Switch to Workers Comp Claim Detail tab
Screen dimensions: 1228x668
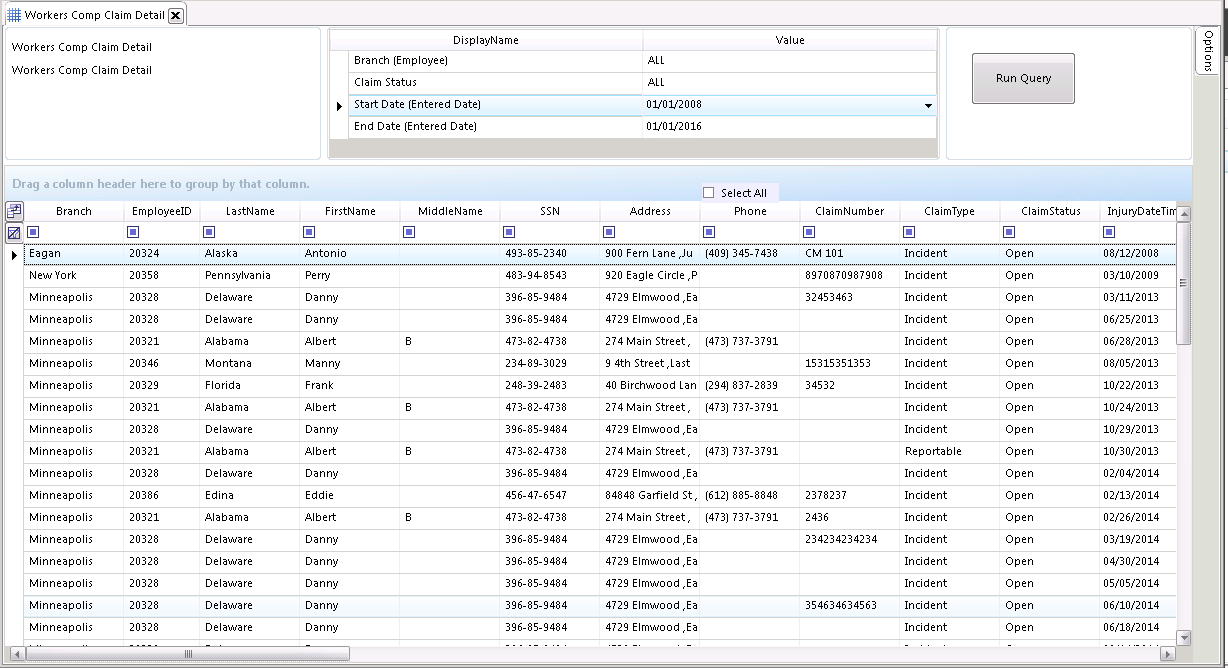[95, 15]
